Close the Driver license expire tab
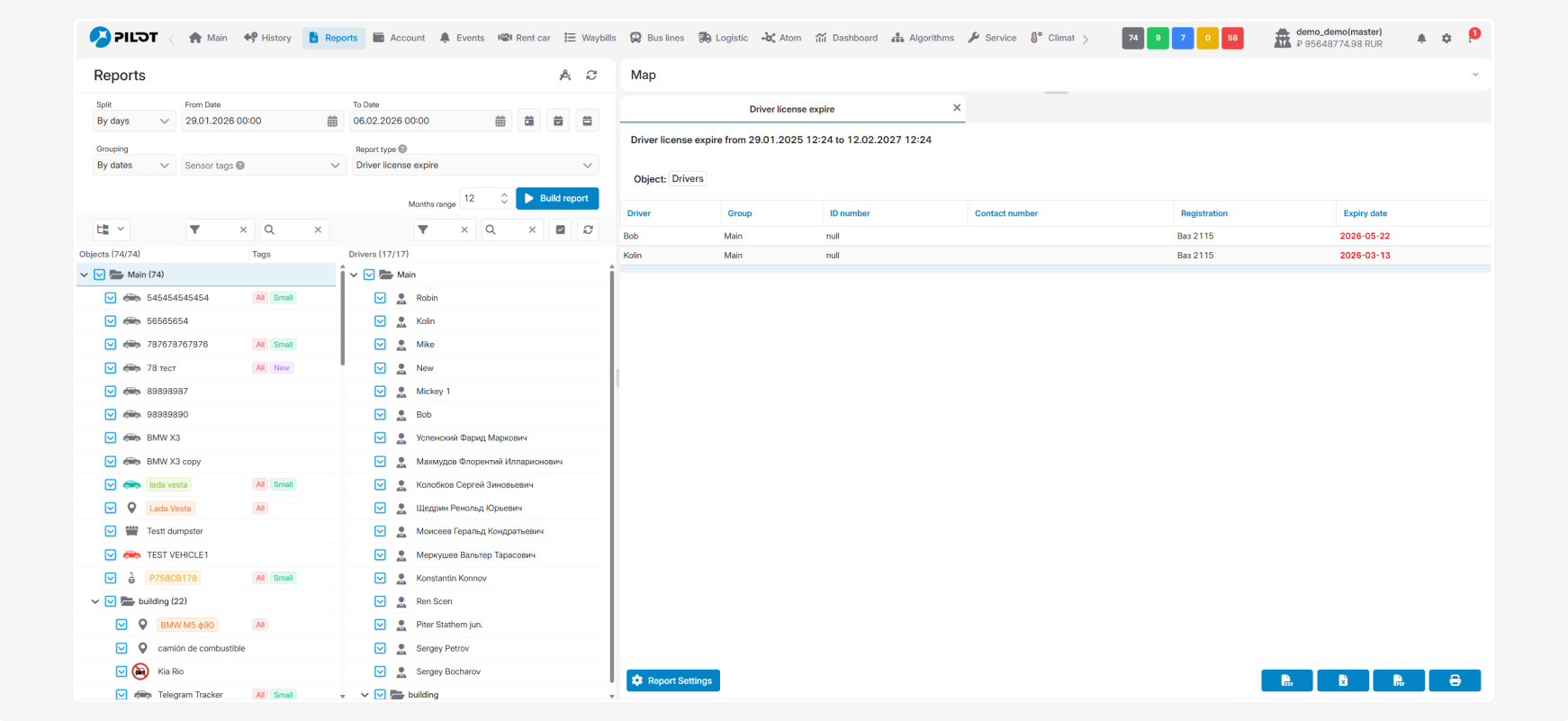The width and height of the screenshot is (1568, 721). click(957, 108)
